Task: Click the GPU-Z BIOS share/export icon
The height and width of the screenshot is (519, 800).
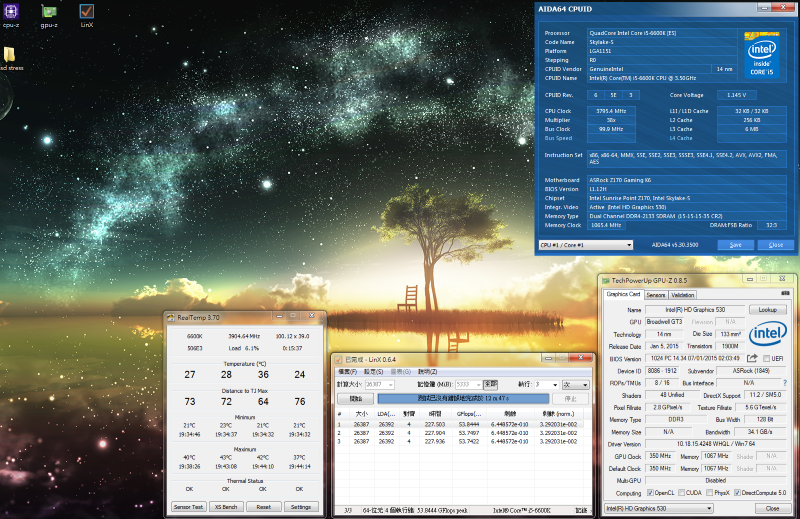Action: (752, 358)
